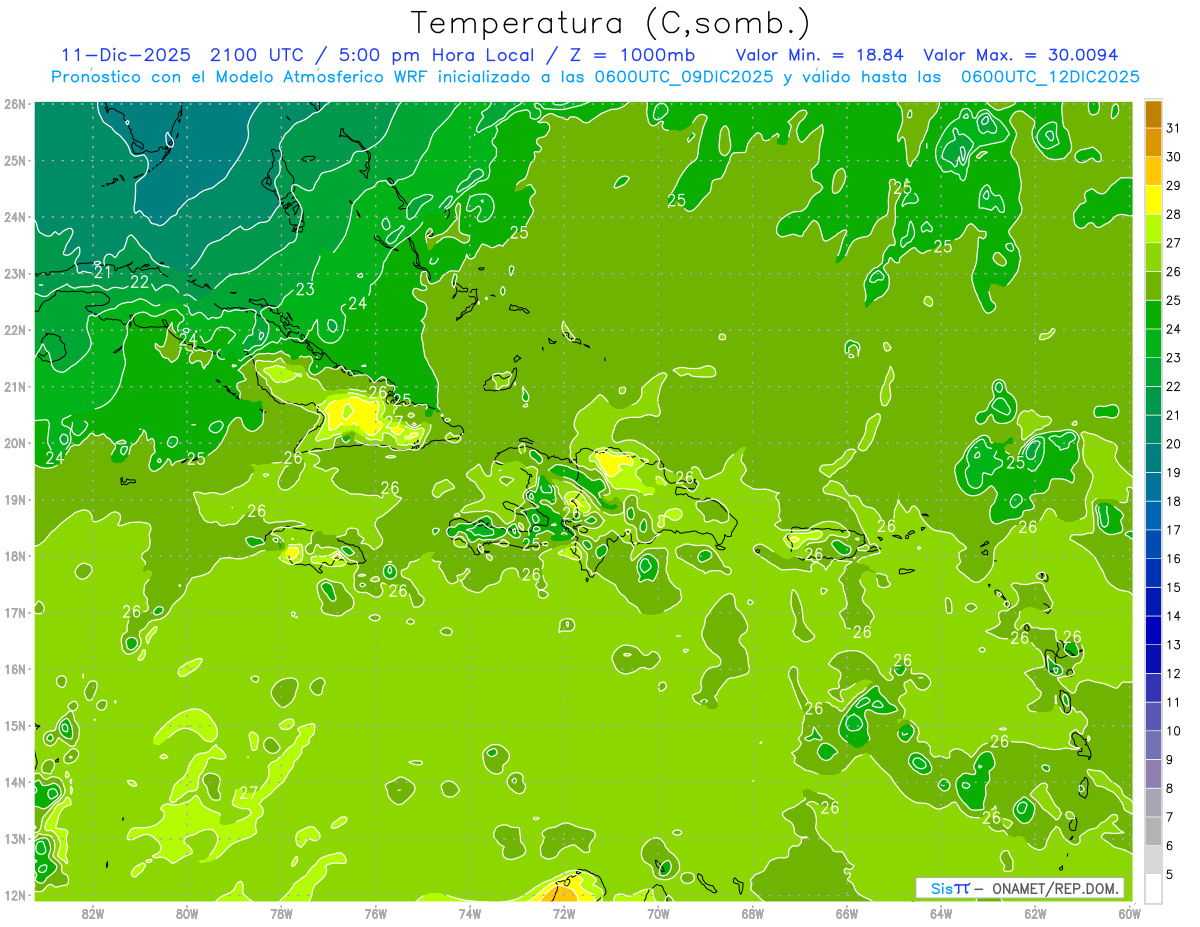The width and height of the screenshot is (1200, 927).
Task: Click the 'Valor Min. = 18.84' readout
Action: coord(819,55)
